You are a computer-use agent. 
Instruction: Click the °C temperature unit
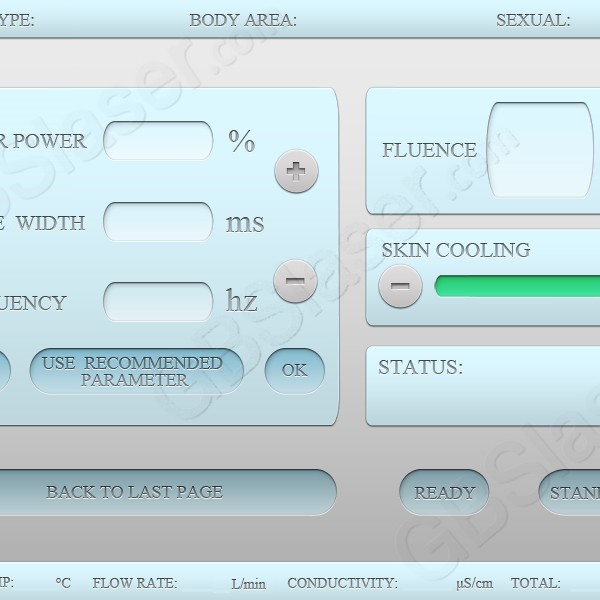coord(63,583)
